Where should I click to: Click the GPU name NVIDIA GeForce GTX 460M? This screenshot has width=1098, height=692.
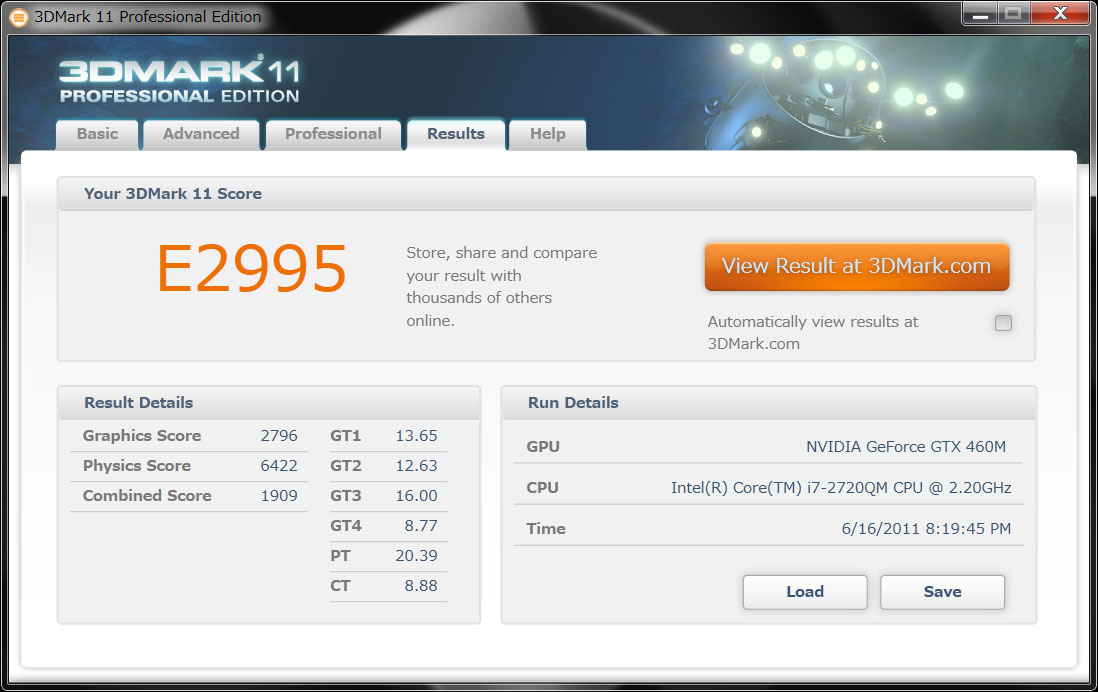click(905, 447)
